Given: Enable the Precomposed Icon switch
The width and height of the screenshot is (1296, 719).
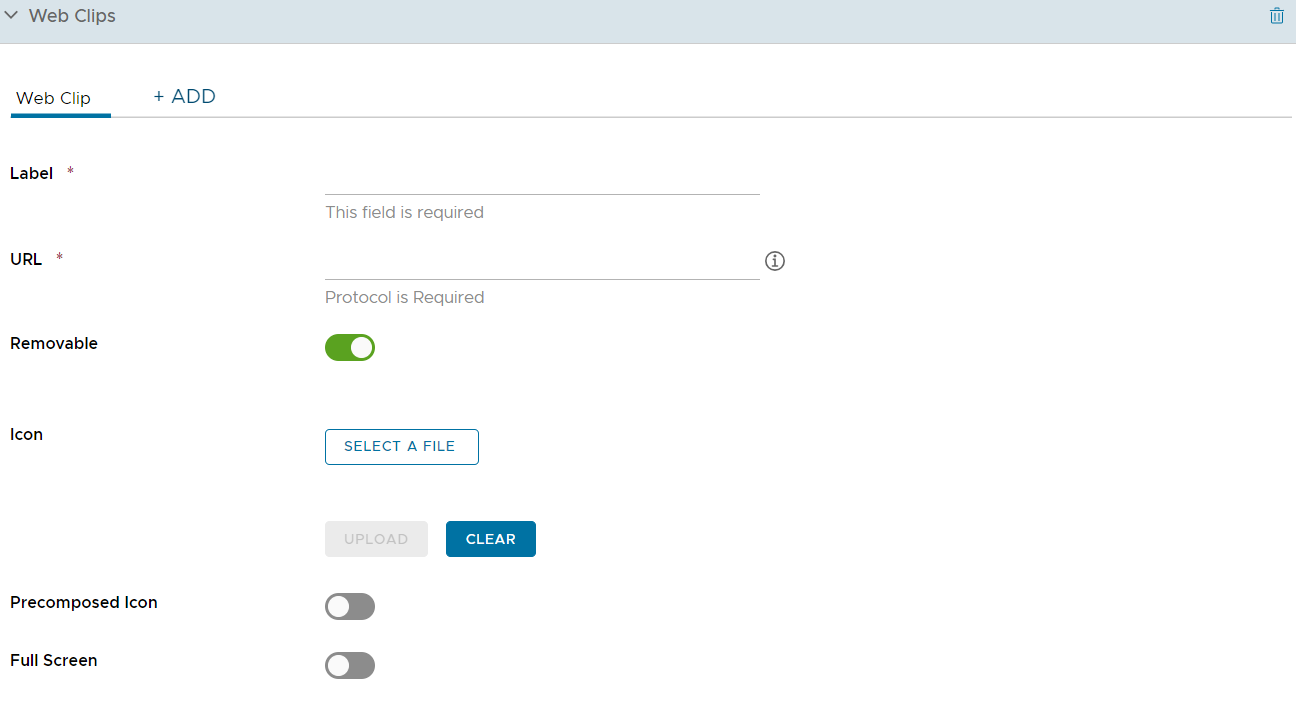Looking at the screenshot, I should 350,607.
